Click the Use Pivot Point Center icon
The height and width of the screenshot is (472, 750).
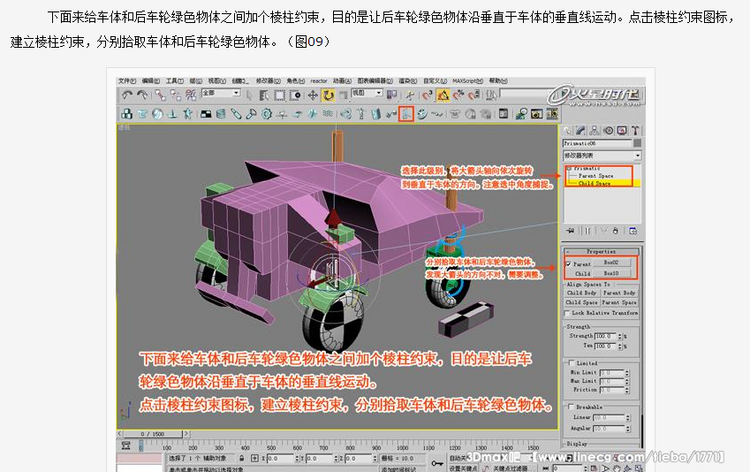[x=392, y=95]
